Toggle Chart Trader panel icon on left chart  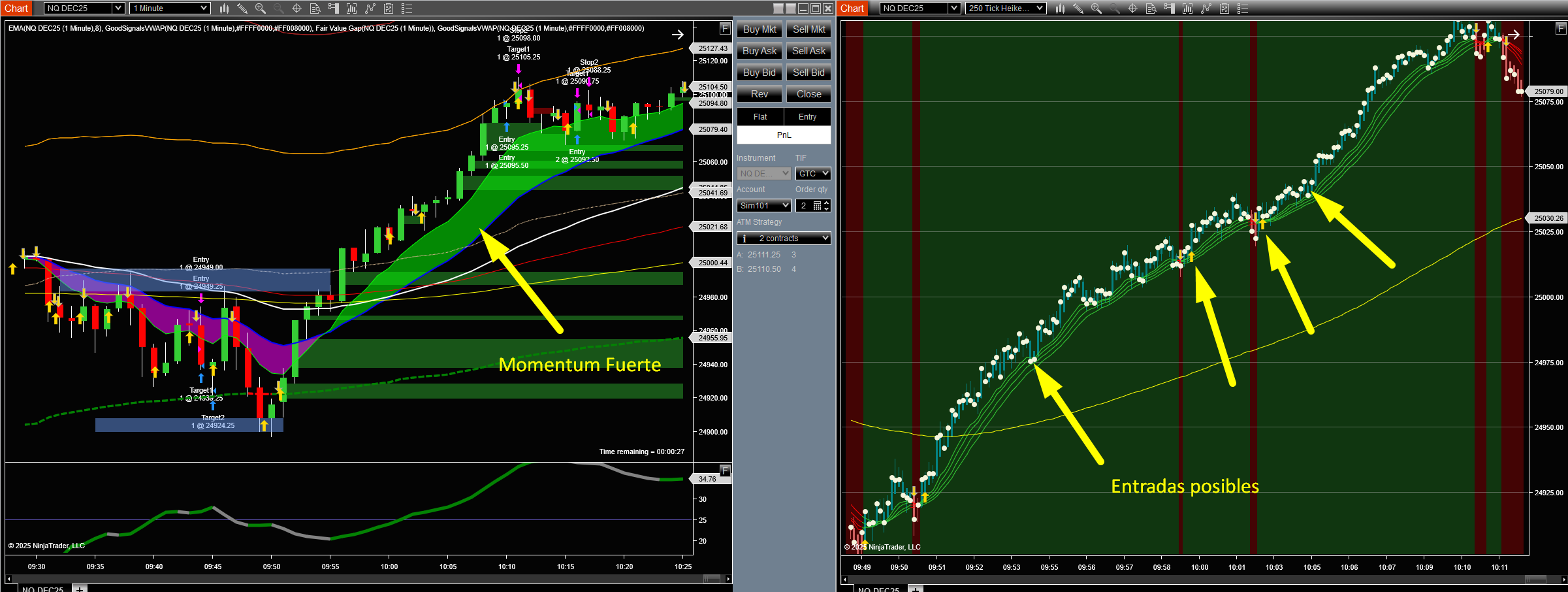333,8
